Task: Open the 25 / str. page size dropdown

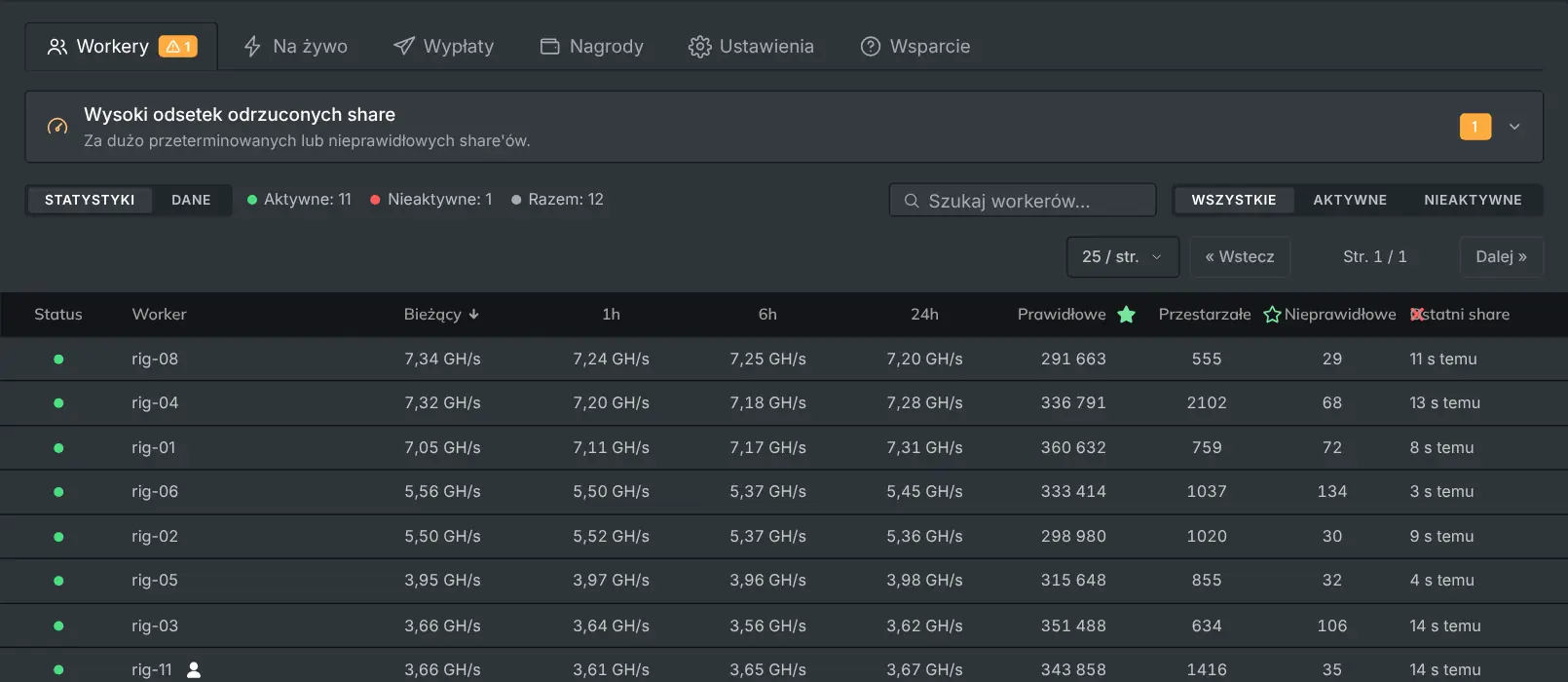Action: 1123,257
